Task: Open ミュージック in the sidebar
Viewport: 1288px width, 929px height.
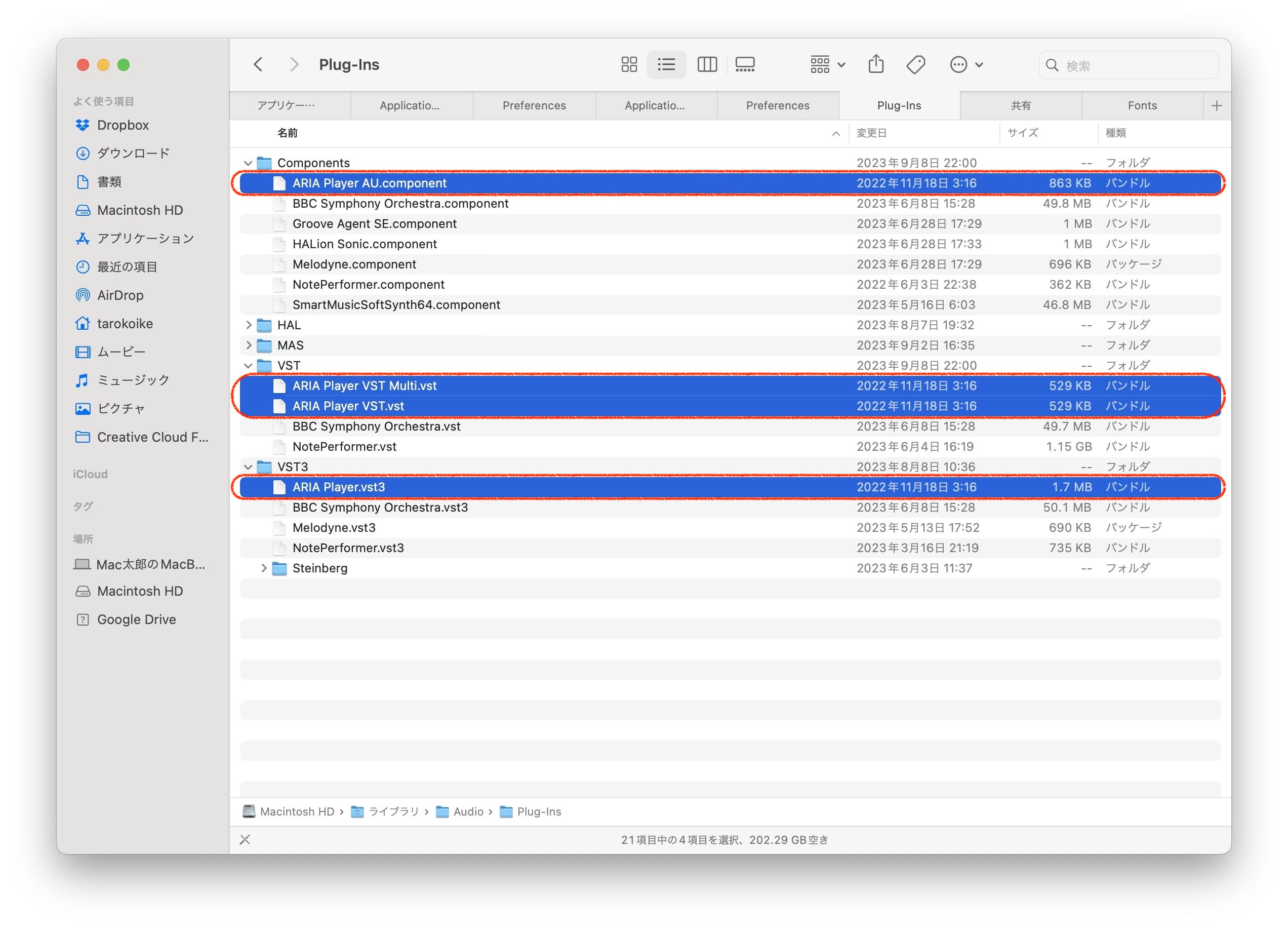Action: pos(122,381)
